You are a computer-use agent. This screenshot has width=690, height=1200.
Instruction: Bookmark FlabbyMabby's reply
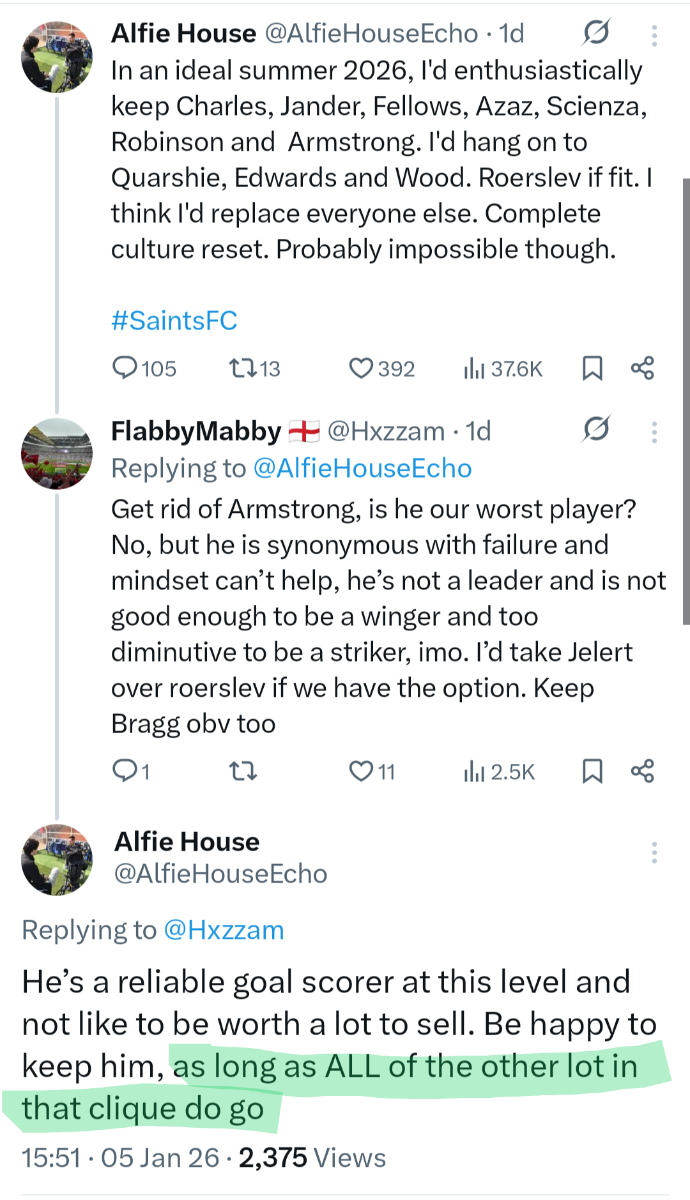point(592,771)
